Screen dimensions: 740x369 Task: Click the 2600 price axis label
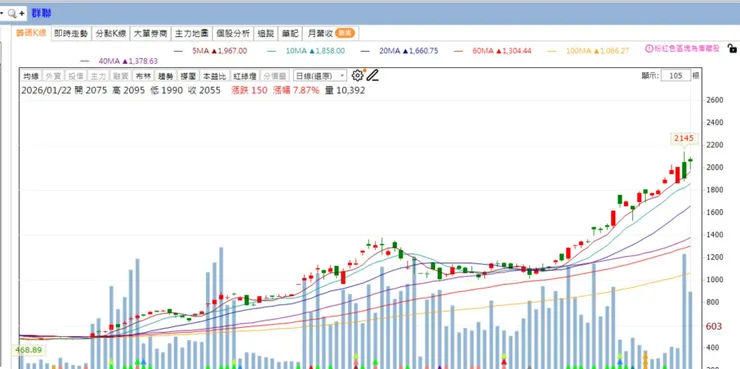coord(715,100)
